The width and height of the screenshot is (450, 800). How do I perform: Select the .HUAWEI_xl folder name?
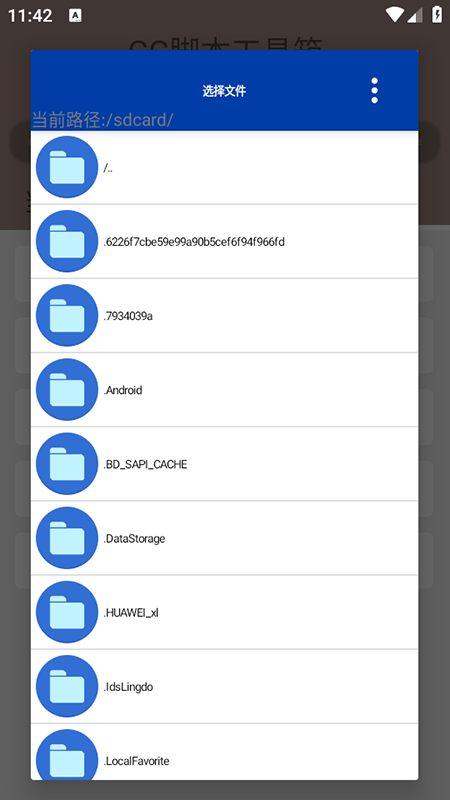click(x=131, y=613)
